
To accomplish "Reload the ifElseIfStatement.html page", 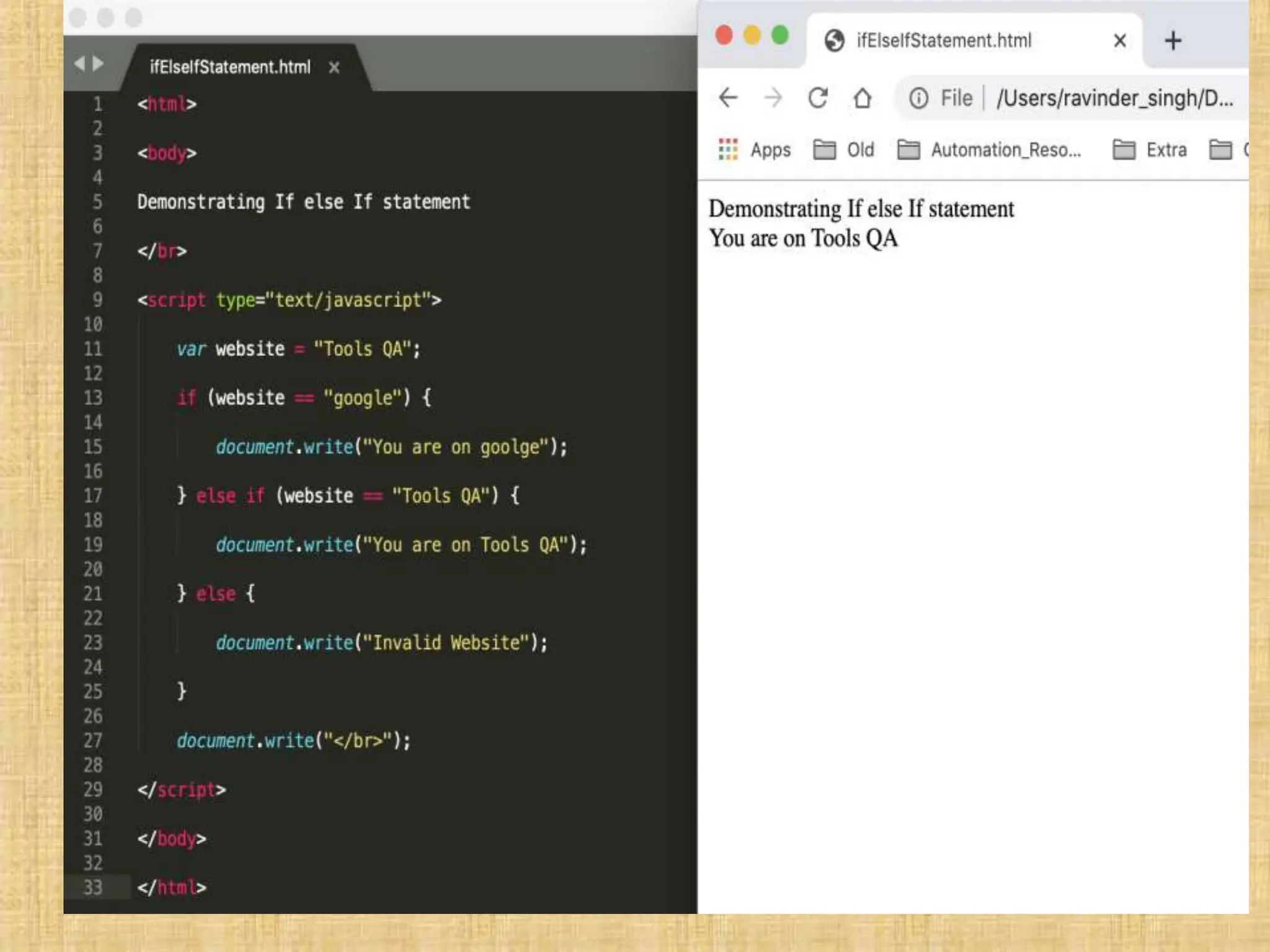I will [818, 98].
